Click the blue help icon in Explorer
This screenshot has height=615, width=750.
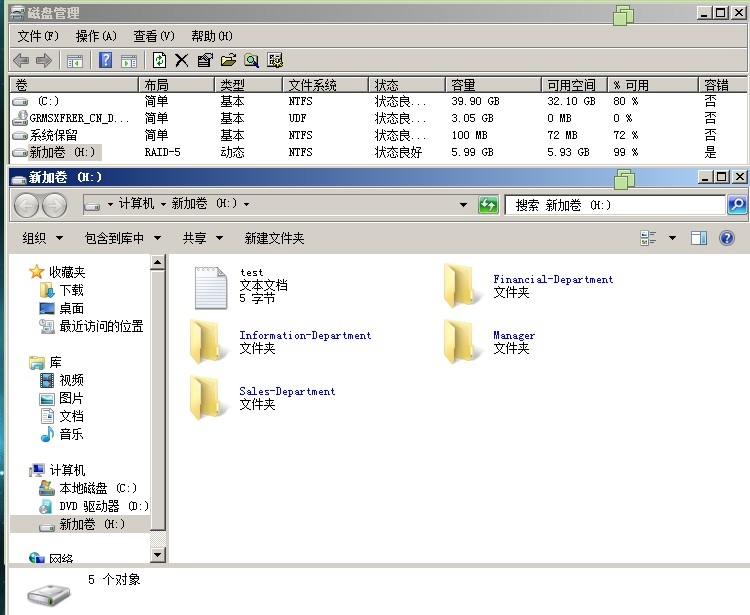727,238
